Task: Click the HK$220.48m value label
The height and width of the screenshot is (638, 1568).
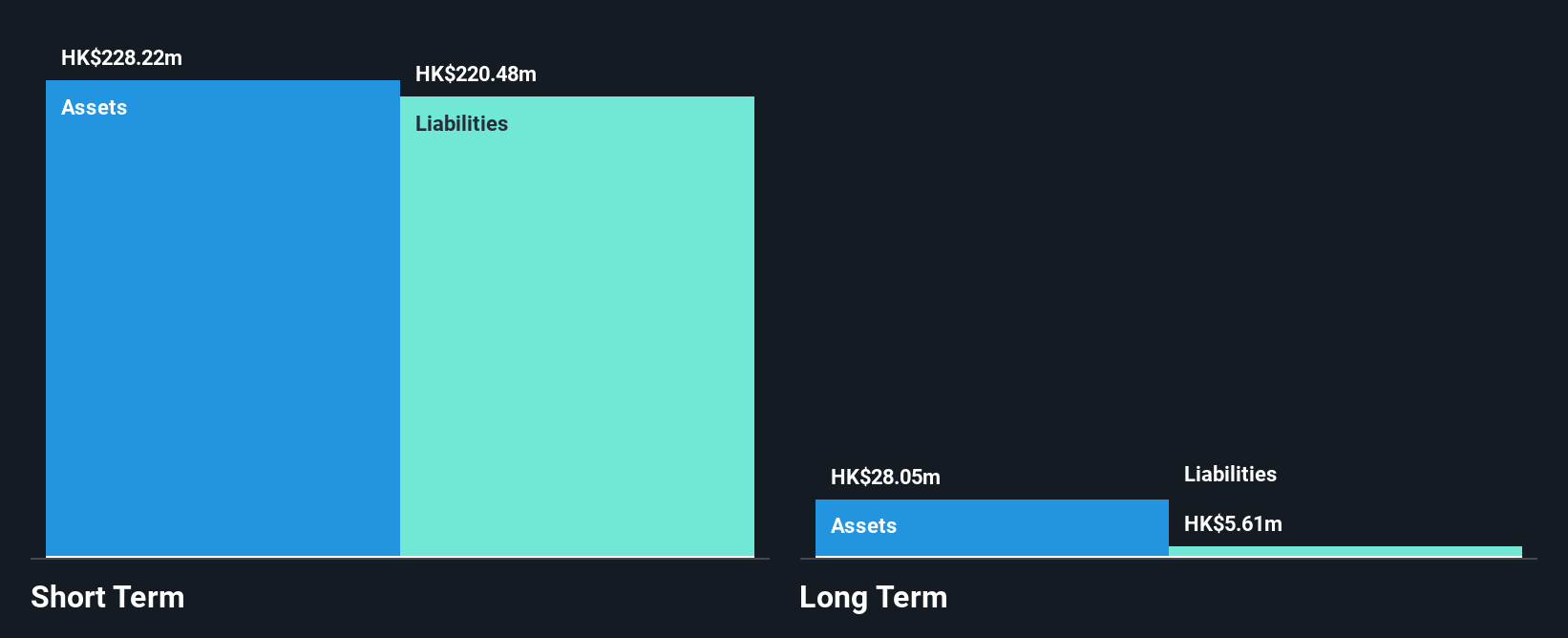Action: 476,74
